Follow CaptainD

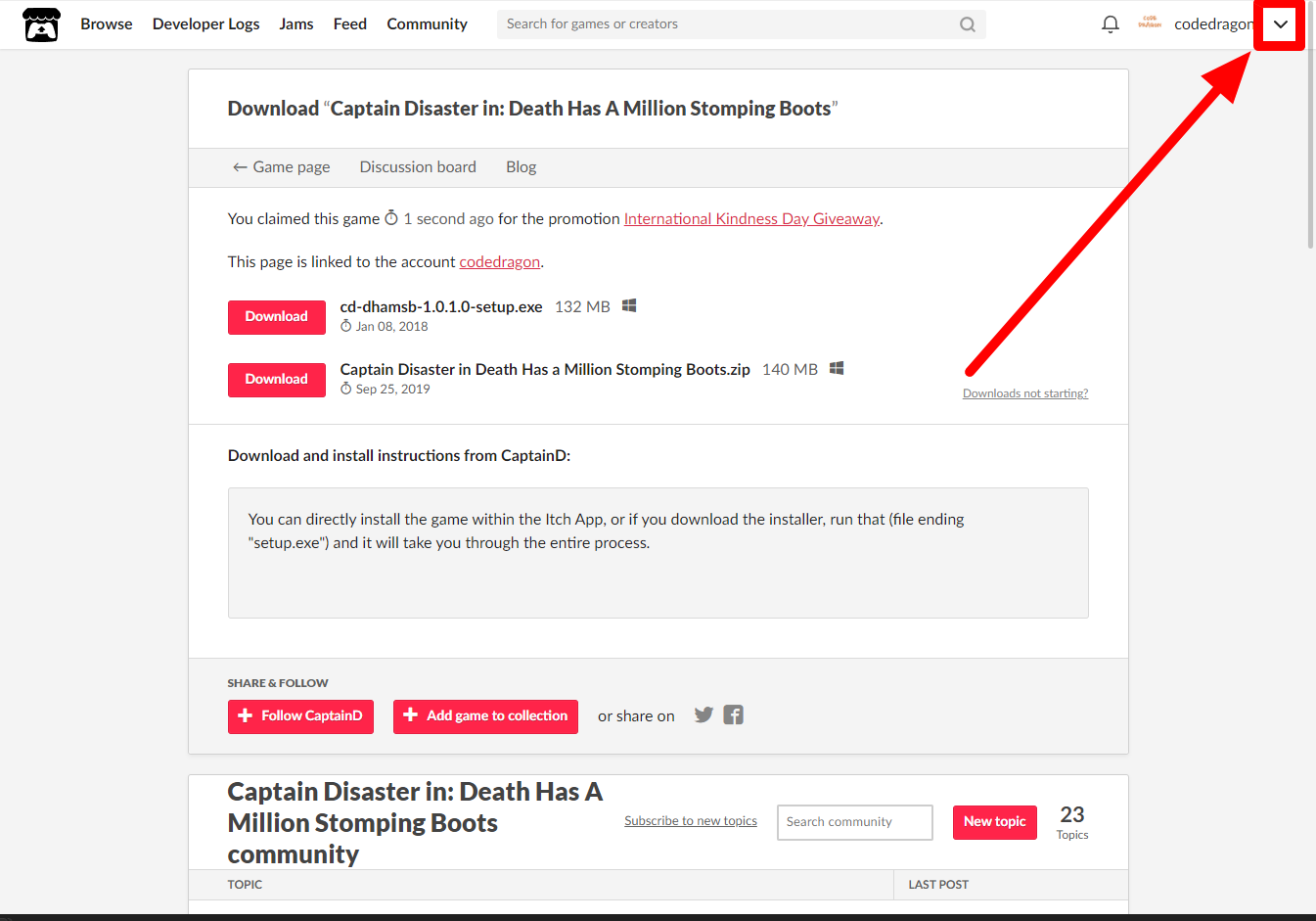coord(300,716)
